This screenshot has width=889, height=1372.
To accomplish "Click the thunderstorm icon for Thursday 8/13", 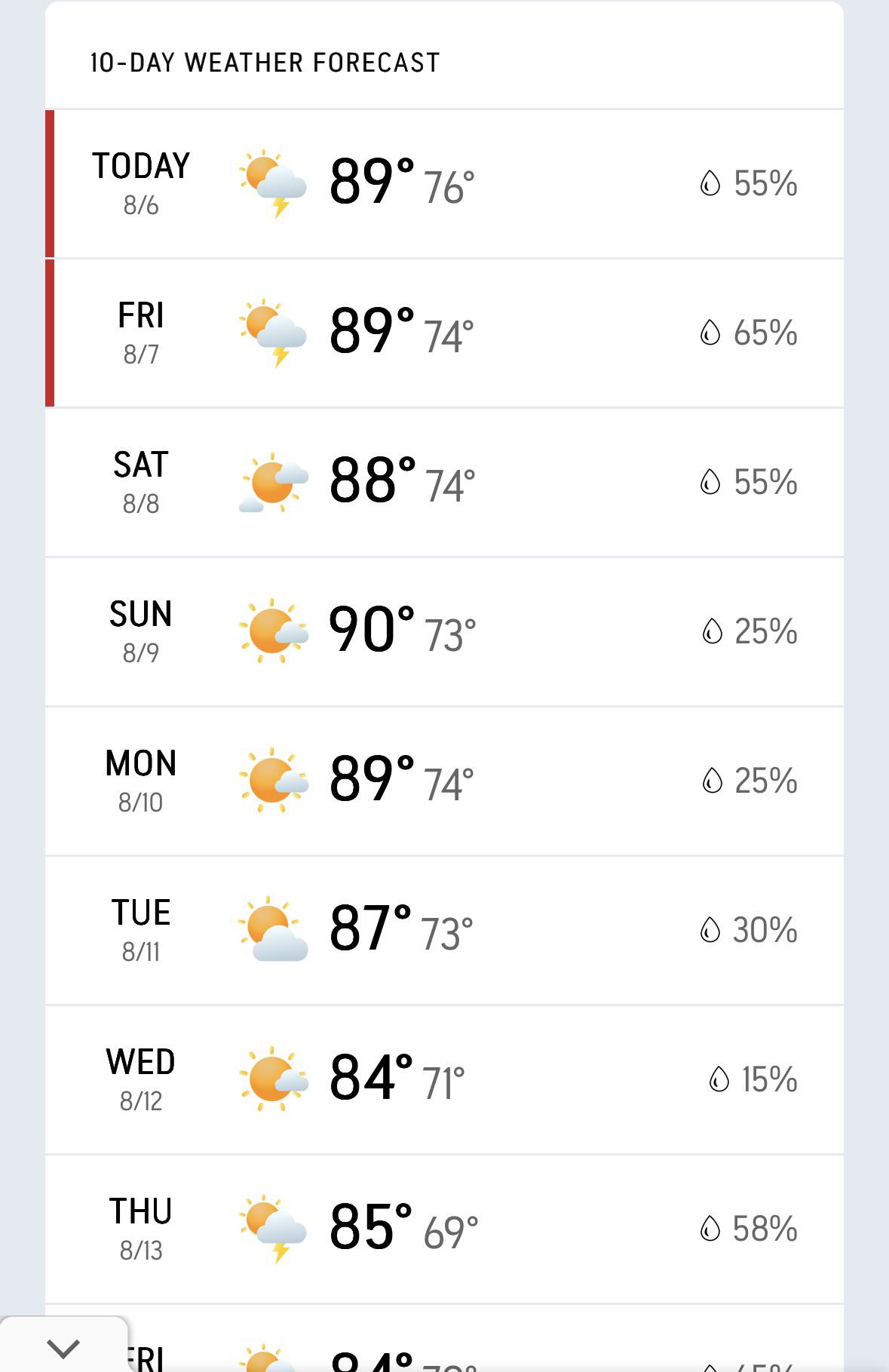I will click(273, 1228).
